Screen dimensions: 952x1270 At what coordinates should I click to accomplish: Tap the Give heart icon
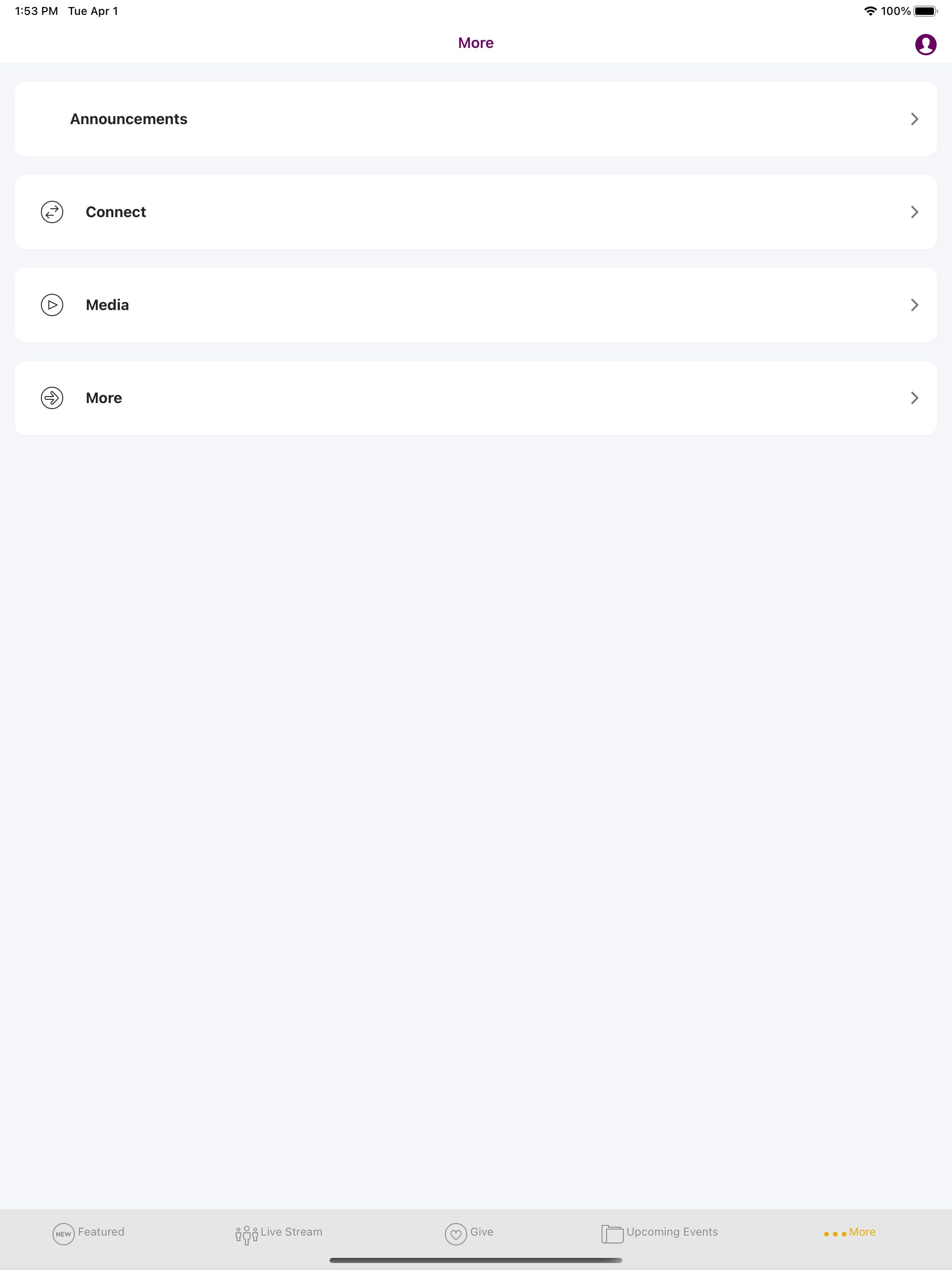(456, 1234)
